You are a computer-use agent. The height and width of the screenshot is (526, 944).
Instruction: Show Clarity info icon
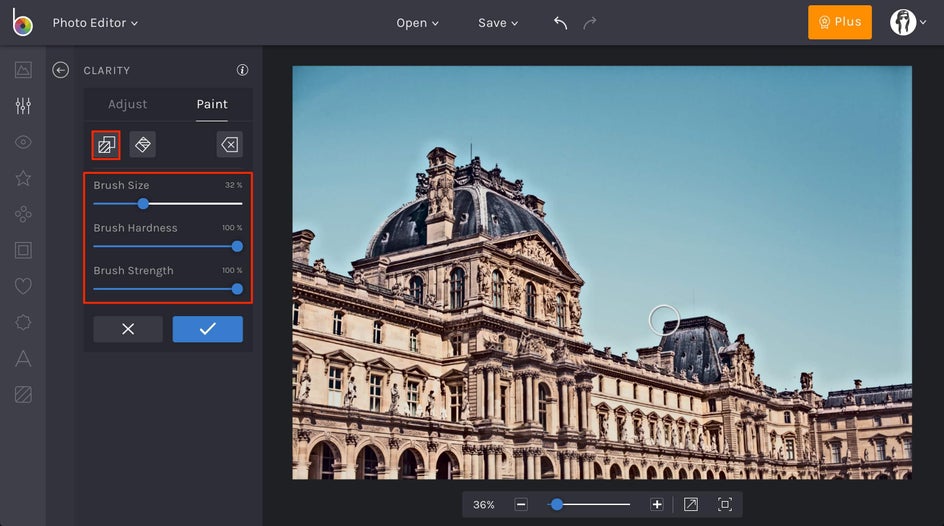click(x=242, y=70)
